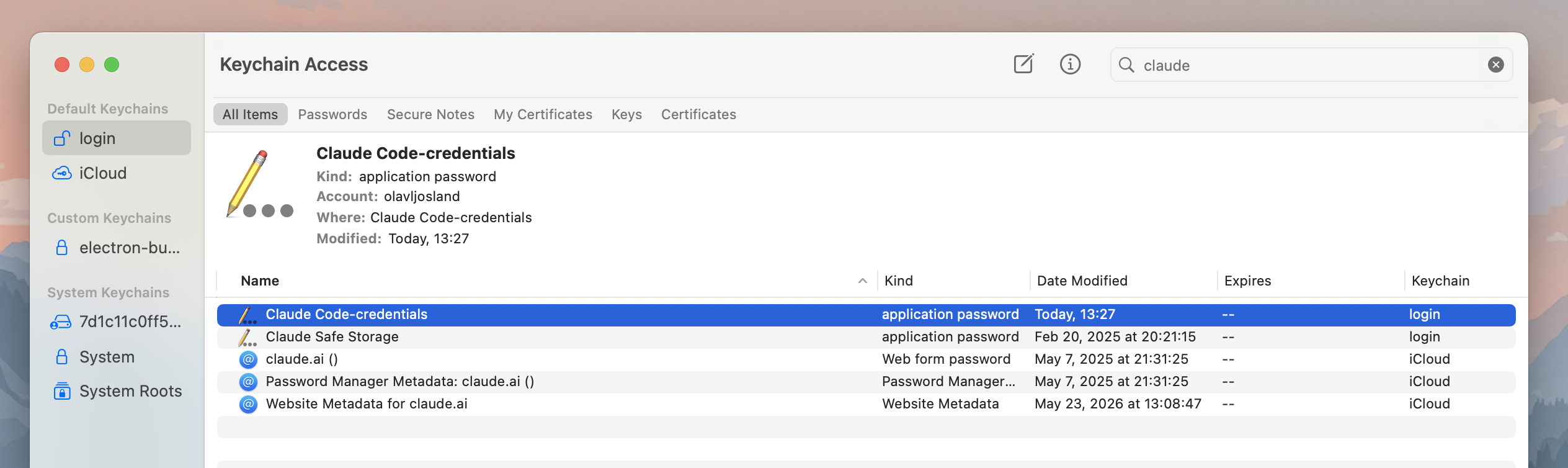The image size is (1568, 468).
Task: Click the pencil icon of Claude Safe Storage row
Action: pos(247,338)
